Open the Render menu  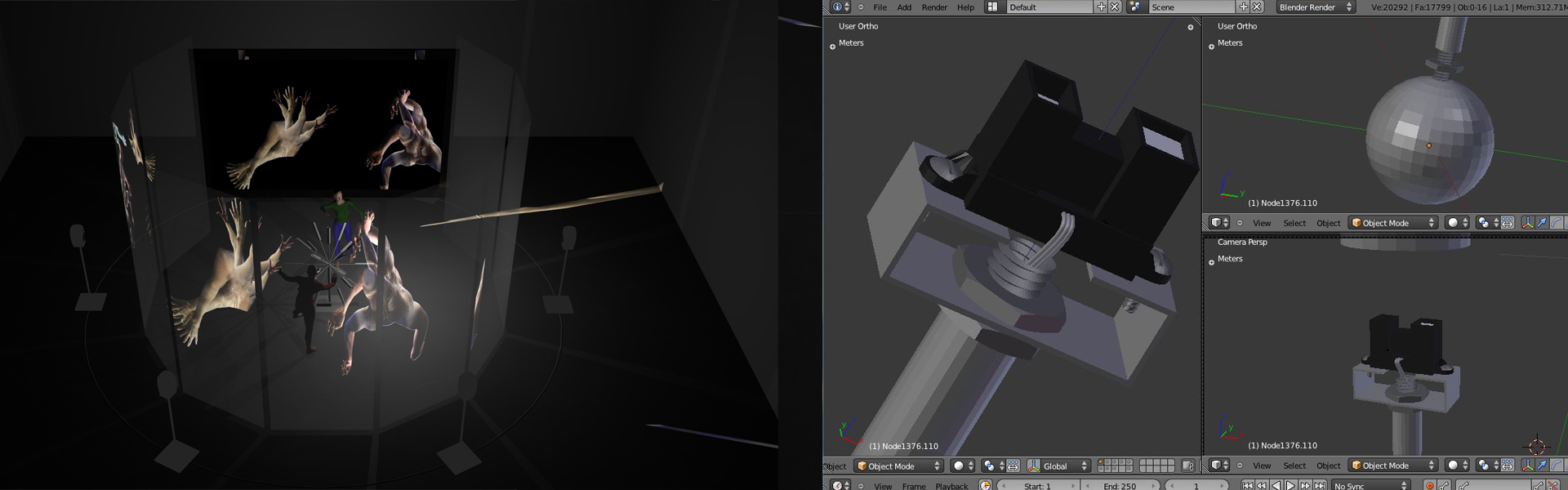coord(934,7)
